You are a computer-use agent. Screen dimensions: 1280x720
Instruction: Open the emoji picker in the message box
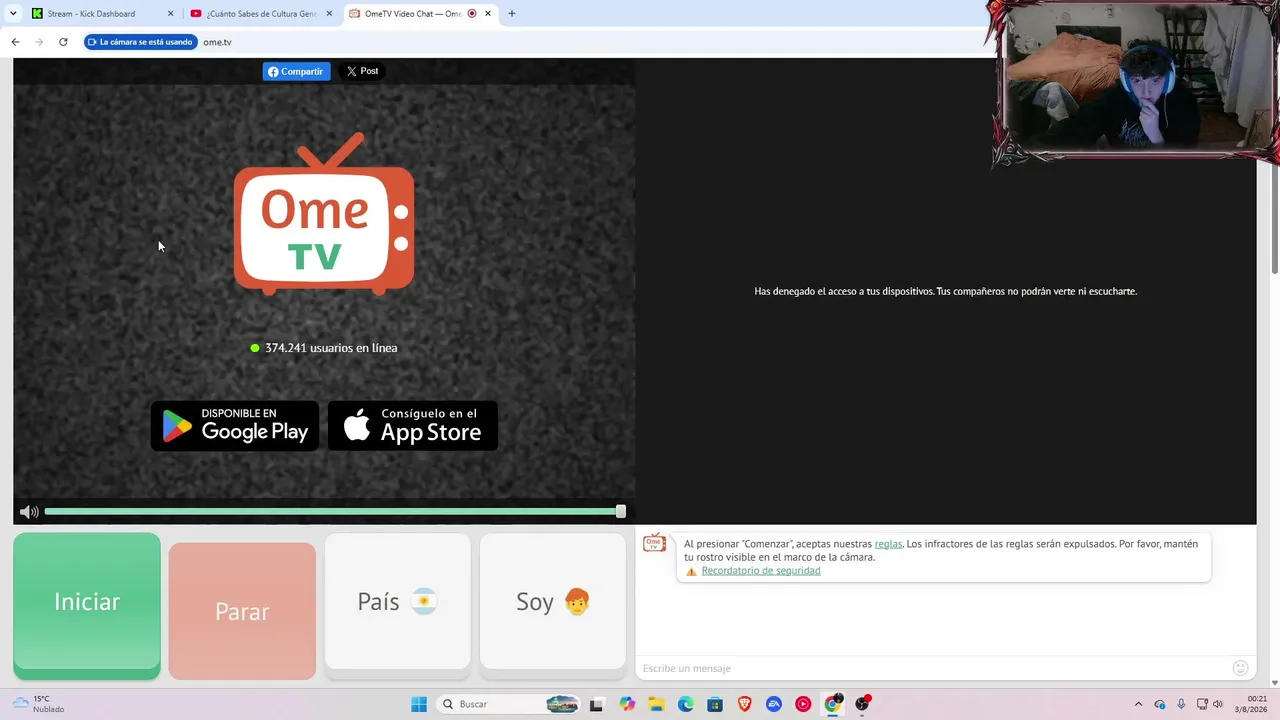(1240, 668)
